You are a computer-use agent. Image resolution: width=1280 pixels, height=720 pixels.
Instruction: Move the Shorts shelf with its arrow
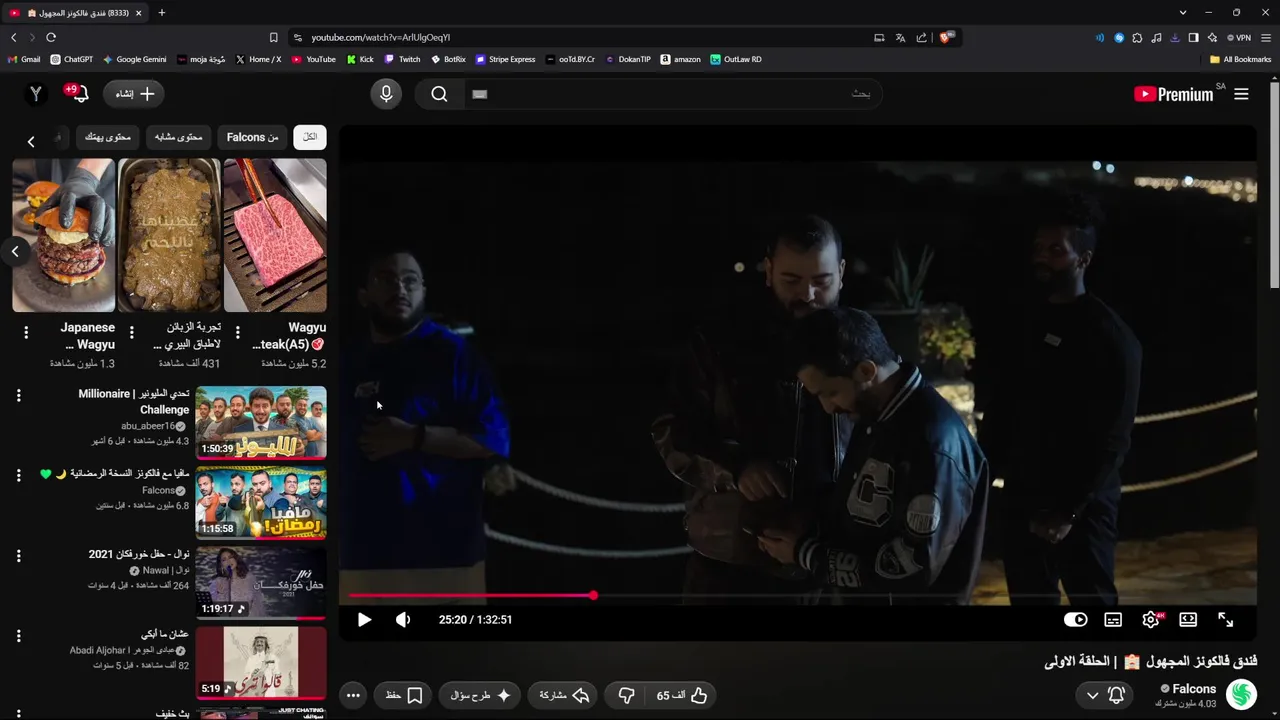pyautogui.click(x=15, y=252)
